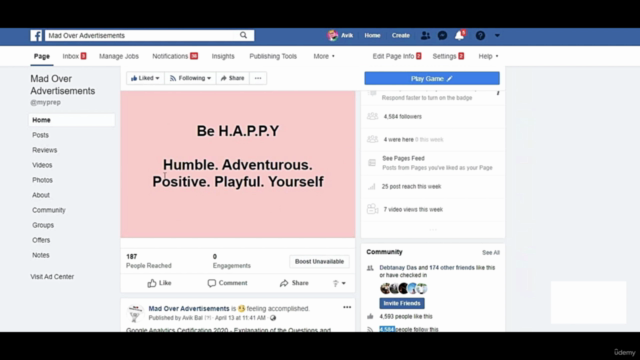640x360 pixels.
Task: Select Notes in the left sidebar
Action: coord(41,255)
